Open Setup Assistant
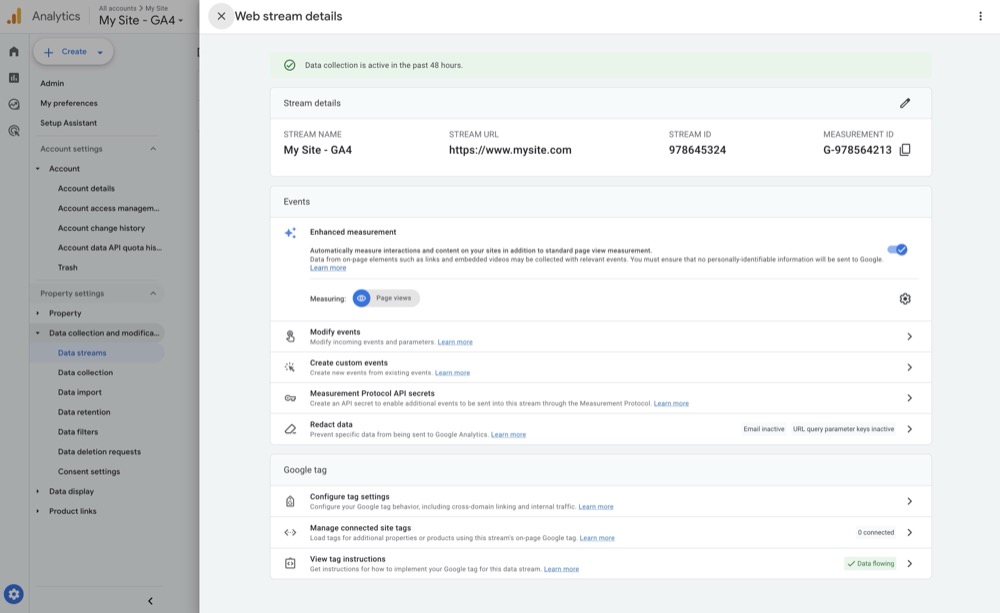 point(68,123)
